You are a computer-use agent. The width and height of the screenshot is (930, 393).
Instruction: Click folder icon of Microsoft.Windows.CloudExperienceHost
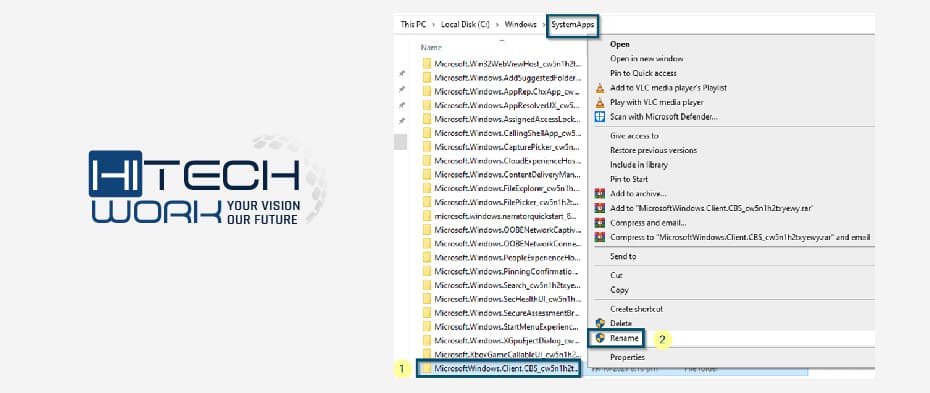pyautogui.click(x=426, y=161)
